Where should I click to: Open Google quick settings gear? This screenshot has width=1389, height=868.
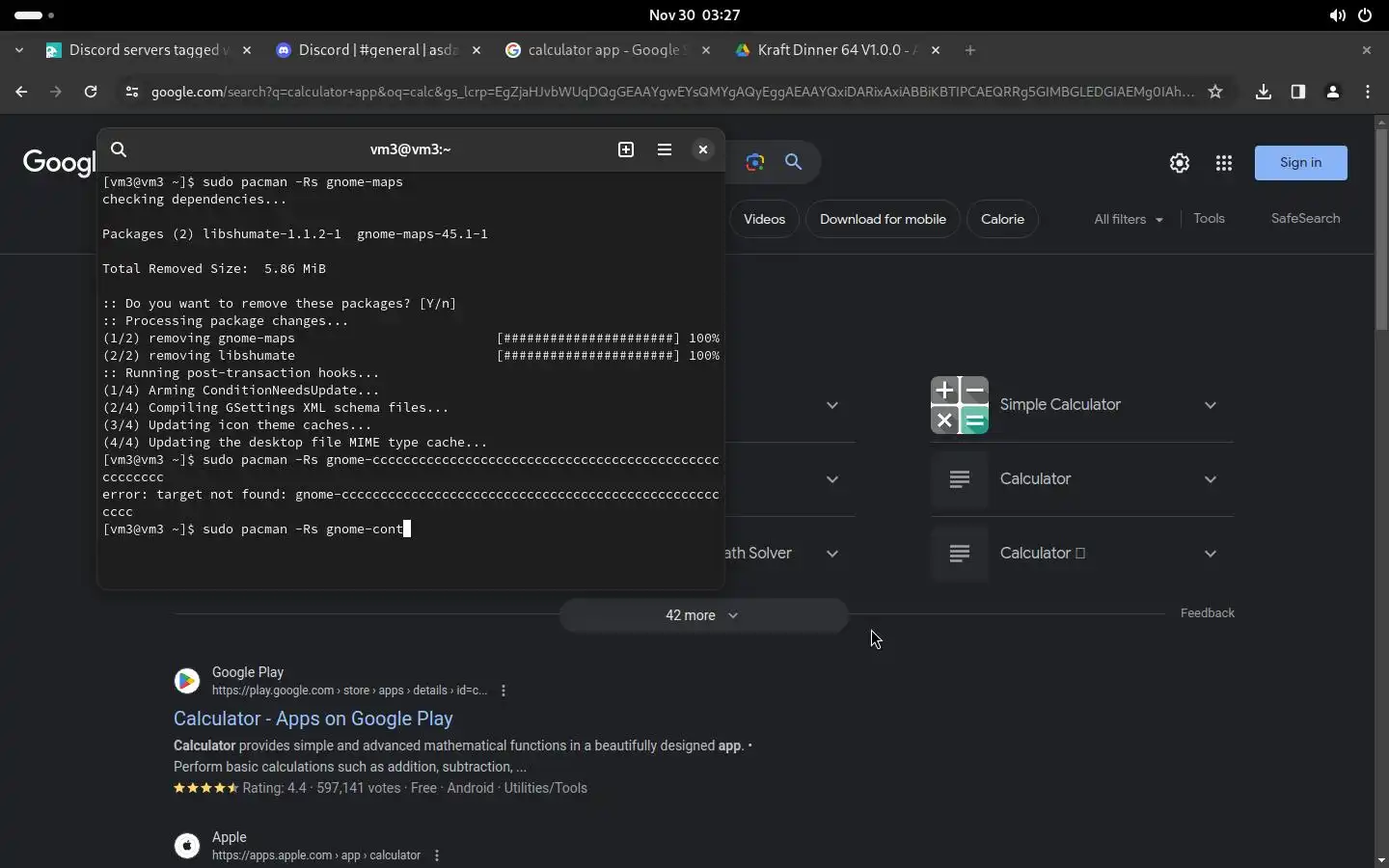pyautogui.click(x=1180, y=163)
